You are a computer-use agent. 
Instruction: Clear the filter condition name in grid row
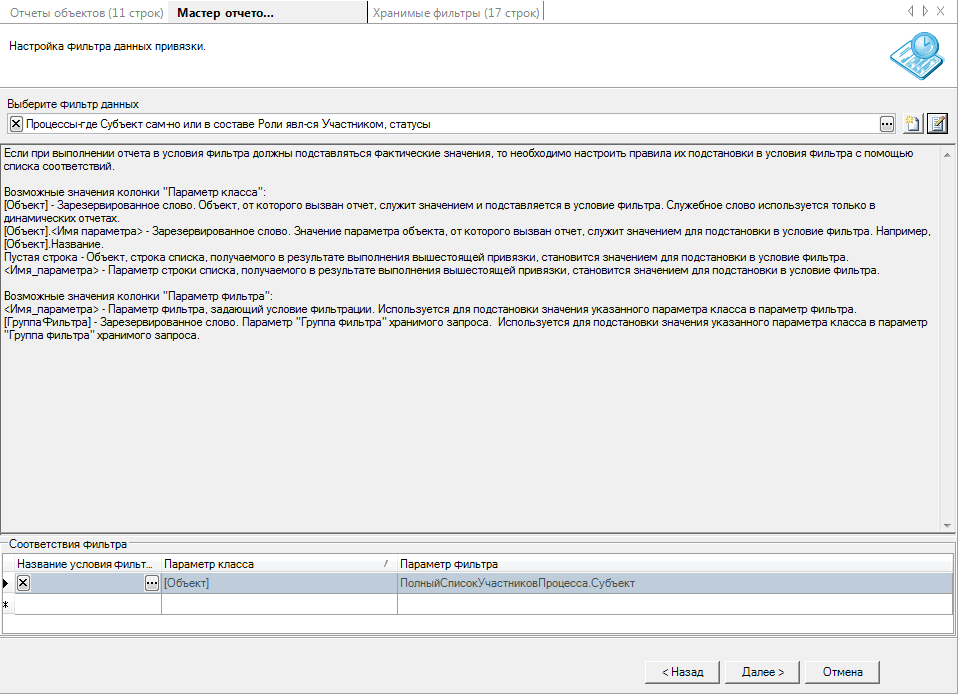(24, 583)
